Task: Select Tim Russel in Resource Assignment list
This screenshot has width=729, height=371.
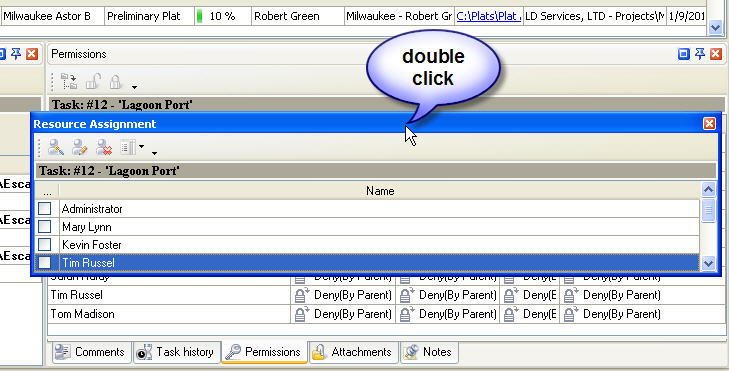Action: (x=379, y=263)
